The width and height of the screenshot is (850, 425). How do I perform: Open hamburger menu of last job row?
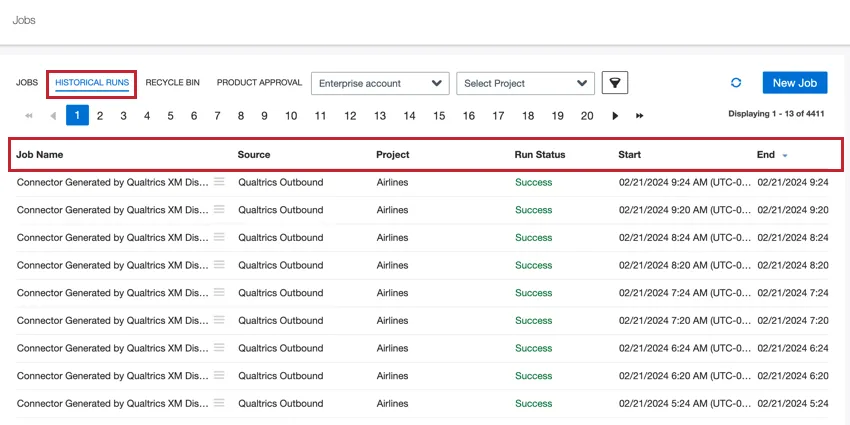pos(219,403)
